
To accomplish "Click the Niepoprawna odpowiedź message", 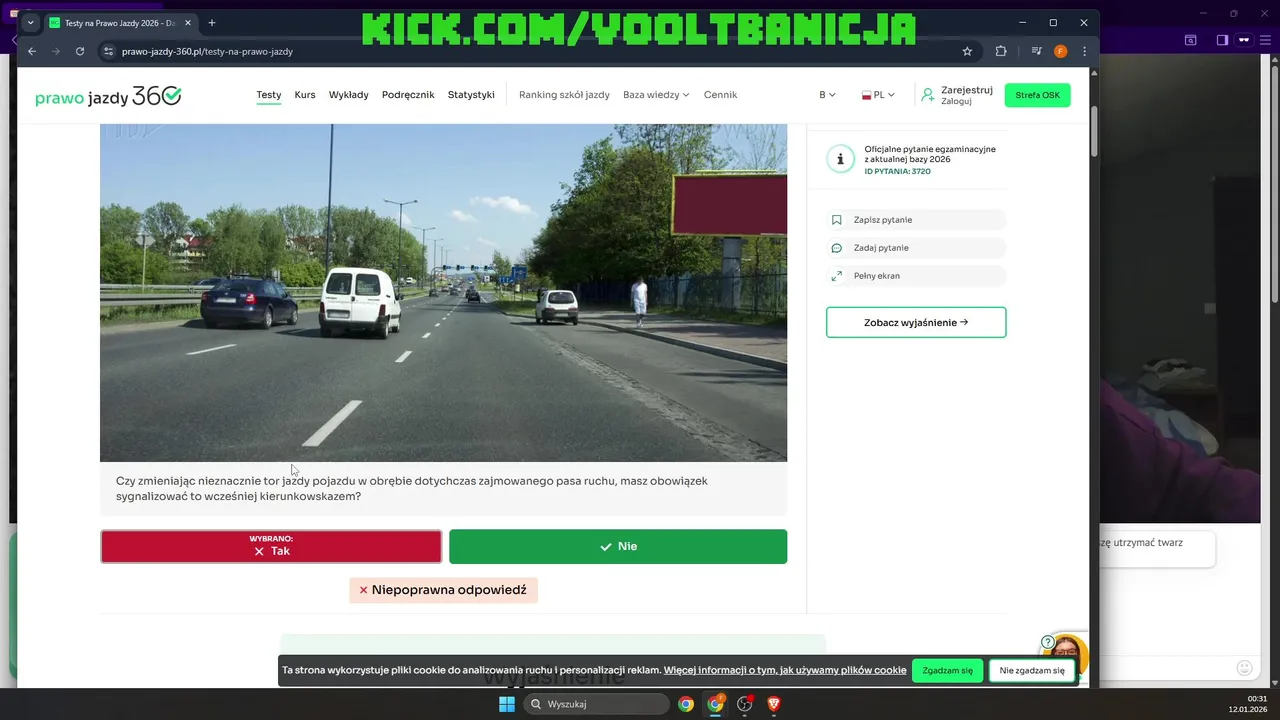I will pyautogui.click(x=443, y=590).
